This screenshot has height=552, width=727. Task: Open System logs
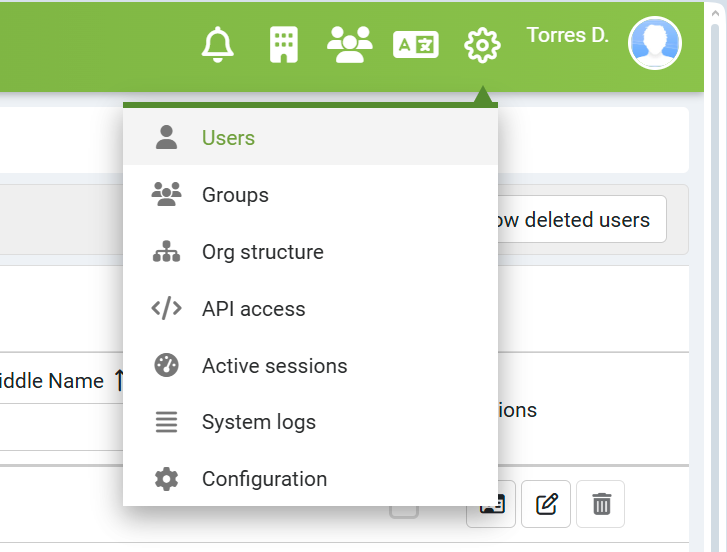click(310, 422)
